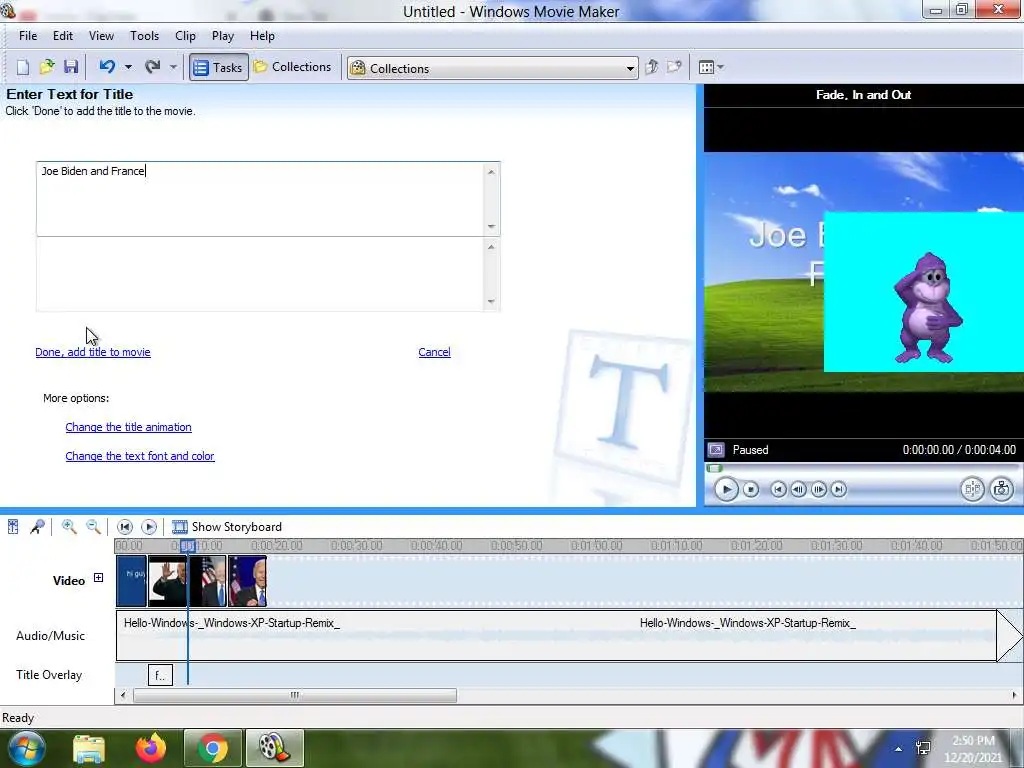Select the blue 'hi guy' title clip
Screen dimensions: 1024x768
click(131, 581)
